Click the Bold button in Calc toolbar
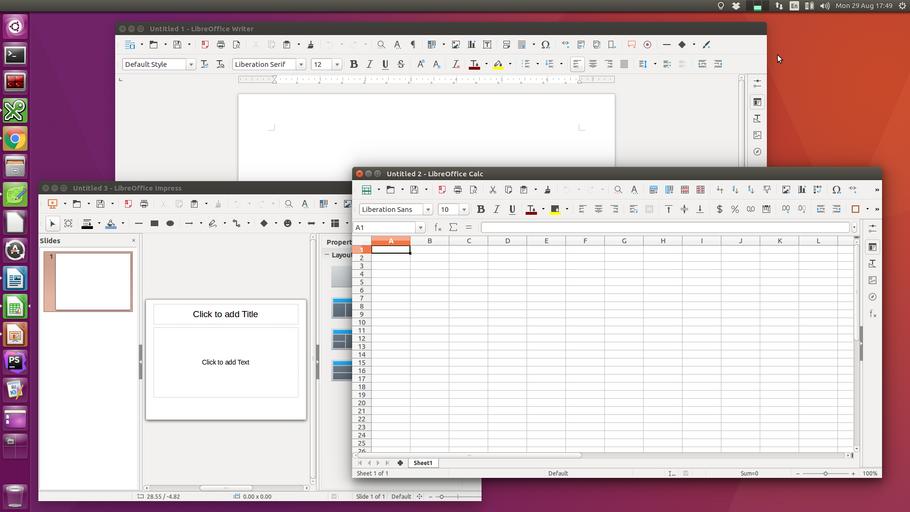This screenshot has height=512, width=910. pyautogui.click(x=480, y=209)
